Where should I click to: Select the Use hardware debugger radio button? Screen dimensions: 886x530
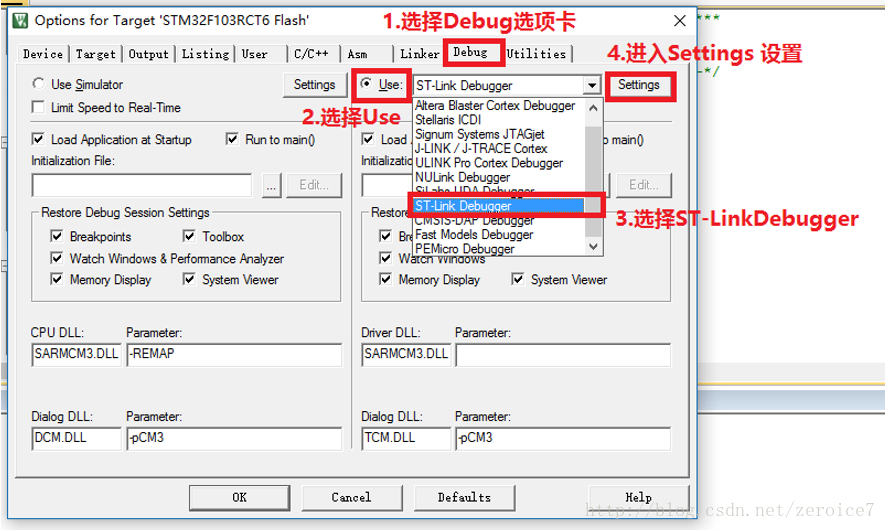(366, 84)
